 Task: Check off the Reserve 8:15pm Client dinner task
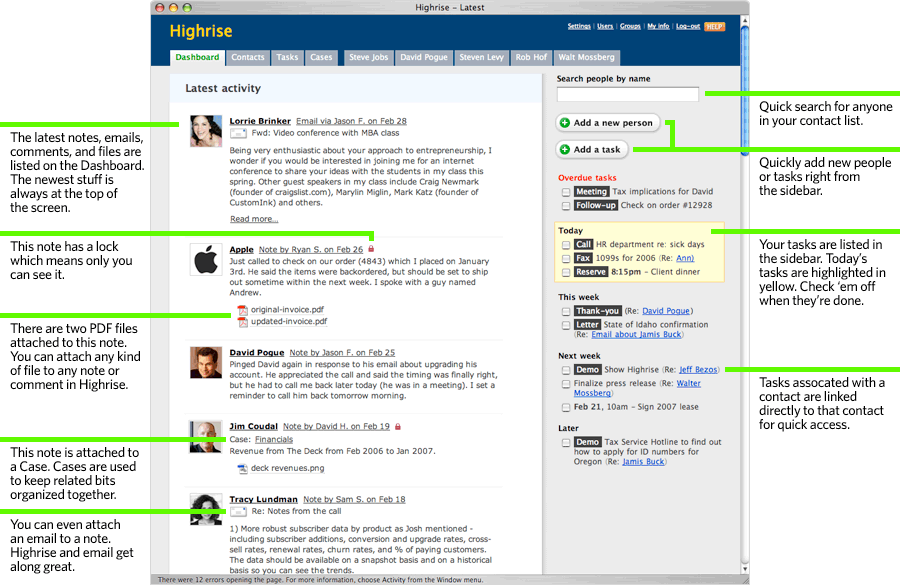pyautogui.click(x=566, y=273)
